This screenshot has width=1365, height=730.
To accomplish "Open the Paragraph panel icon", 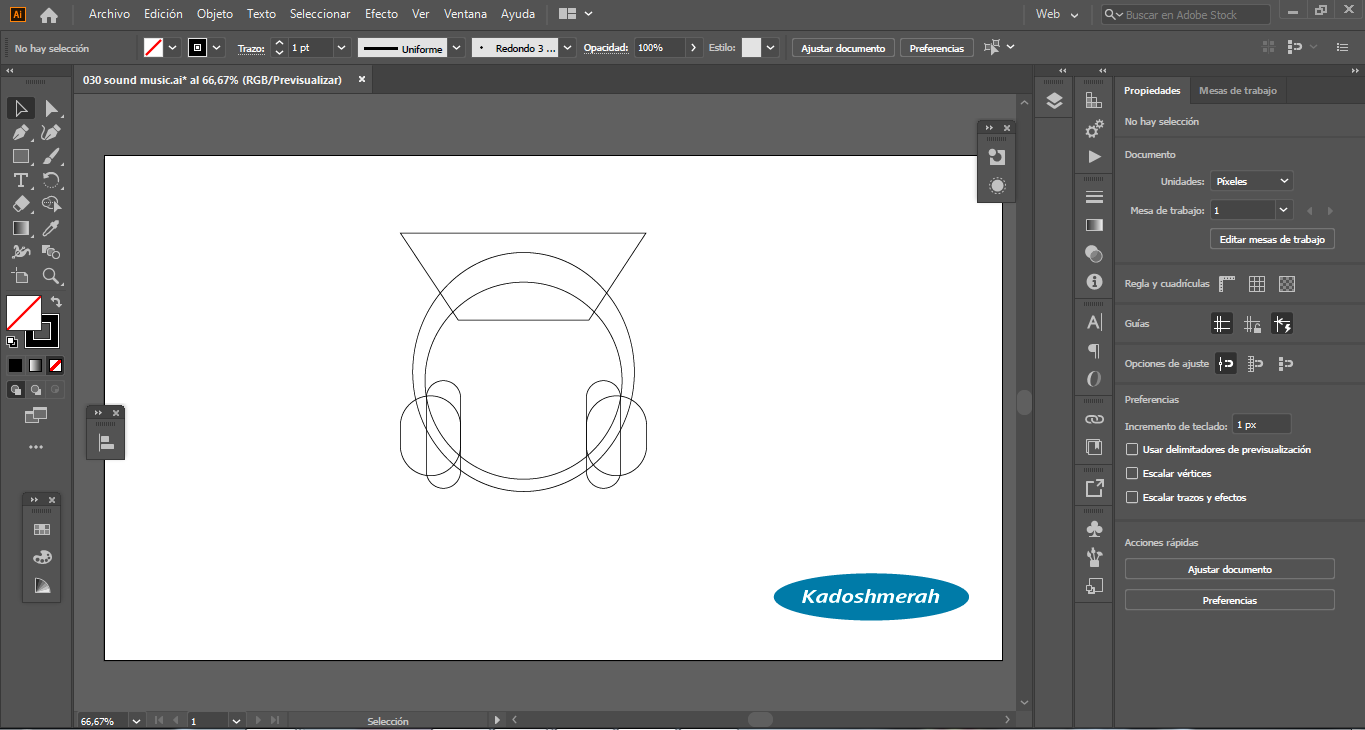I will point(1094,351).
